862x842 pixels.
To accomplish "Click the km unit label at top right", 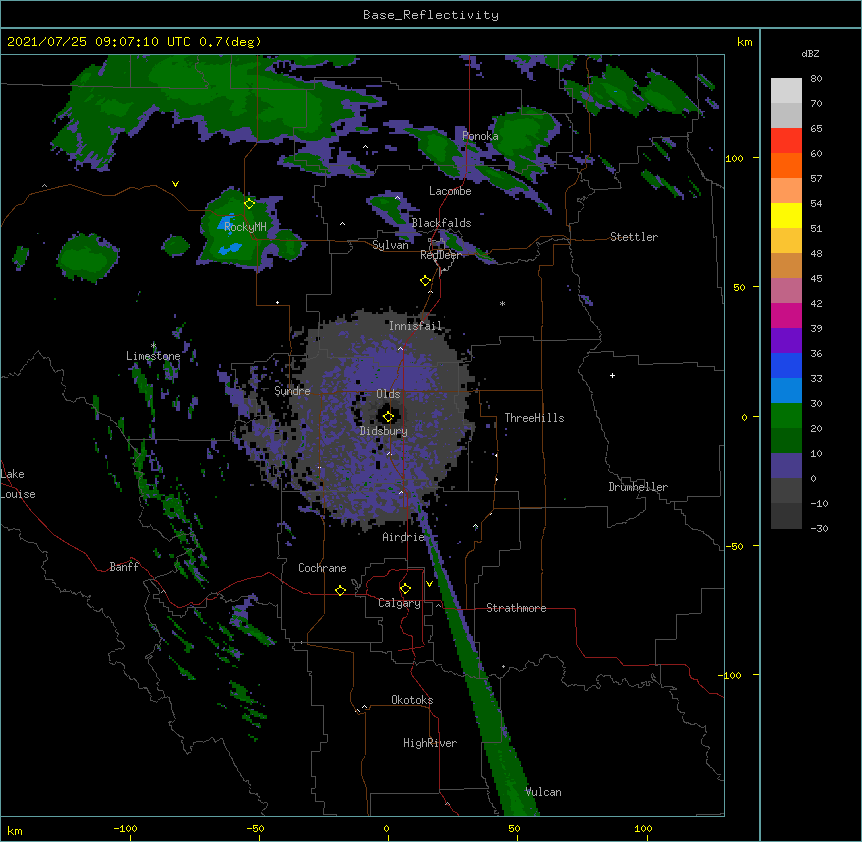I will [x=744, y=42].
